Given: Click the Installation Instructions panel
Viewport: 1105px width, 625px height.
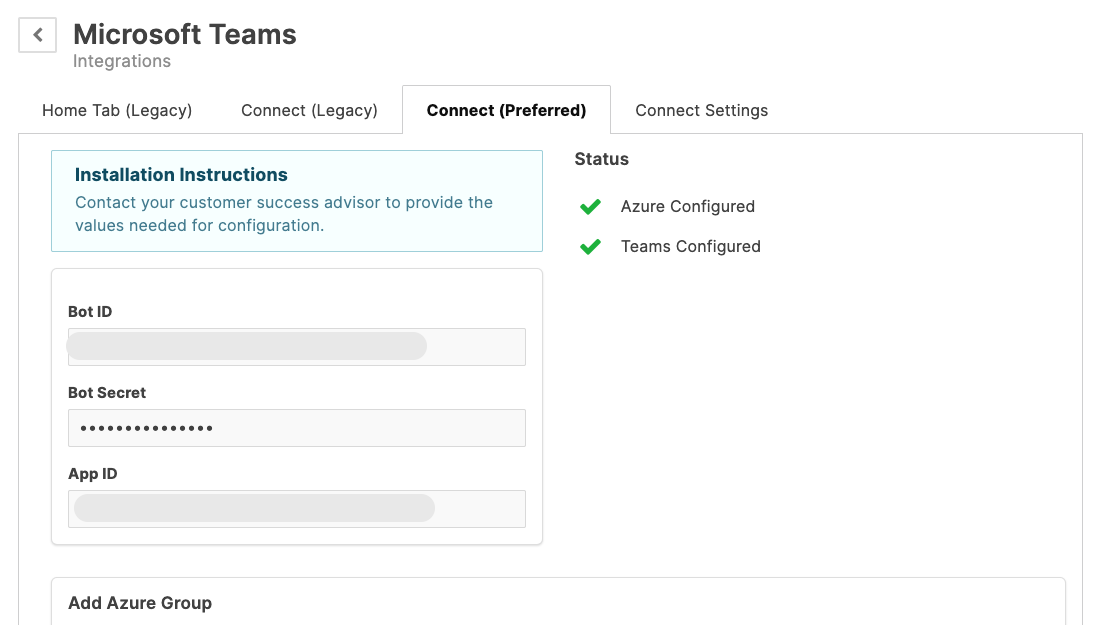Looking at the screenshot, I should click(x=297, y=200).
